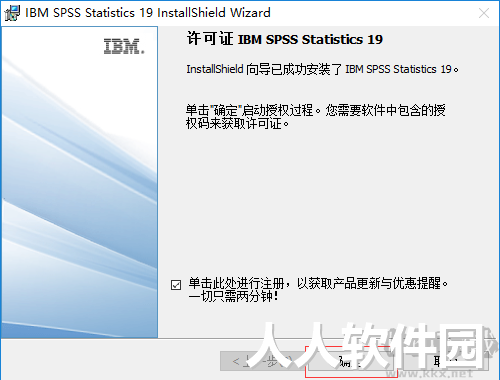Click the window title "IBM SPSS Statistics 19 InstallShield Wizard"
Screen dimensions: 500x380
(148, 13)
